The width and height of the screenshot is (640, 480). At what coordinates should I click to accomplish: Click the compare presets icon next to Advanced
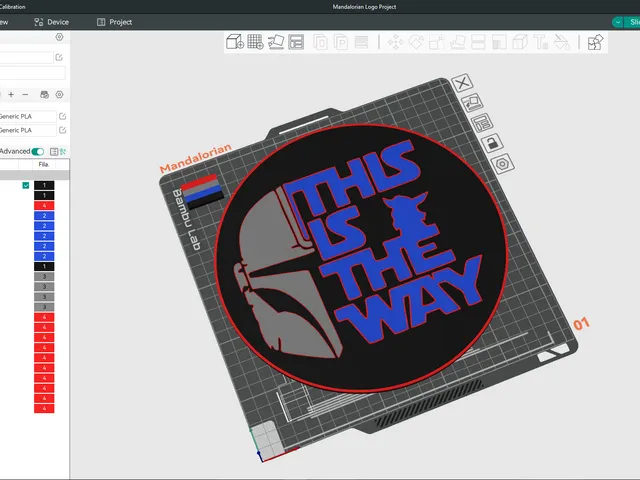[54, 151]
